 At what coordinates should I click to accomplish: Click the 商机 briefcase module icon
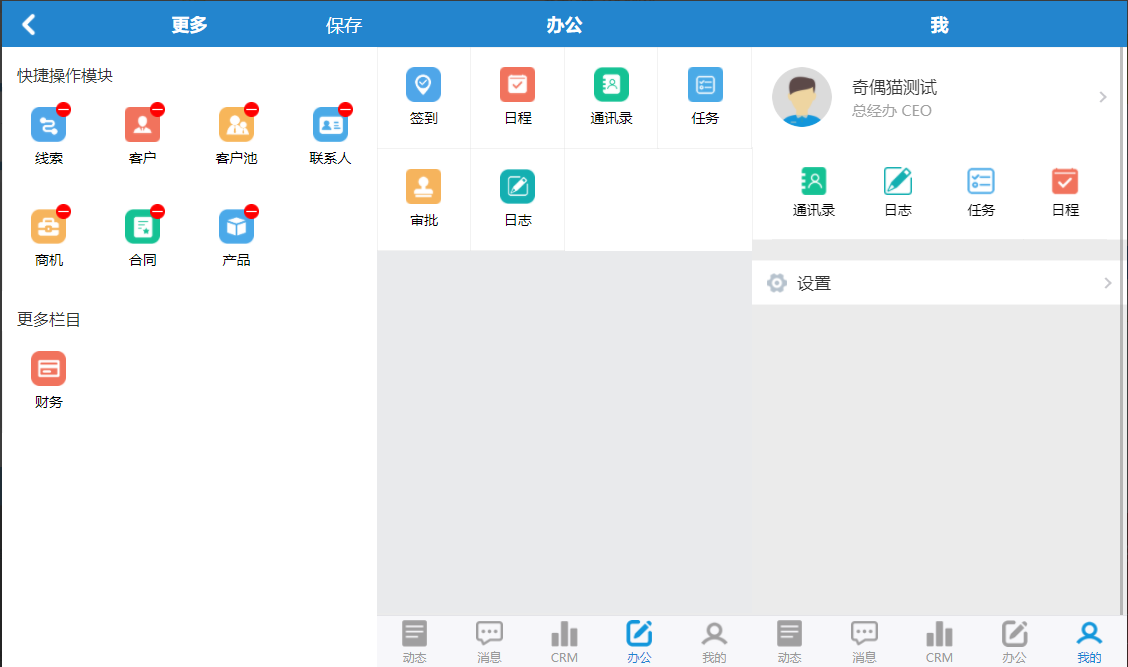[48, 227]
